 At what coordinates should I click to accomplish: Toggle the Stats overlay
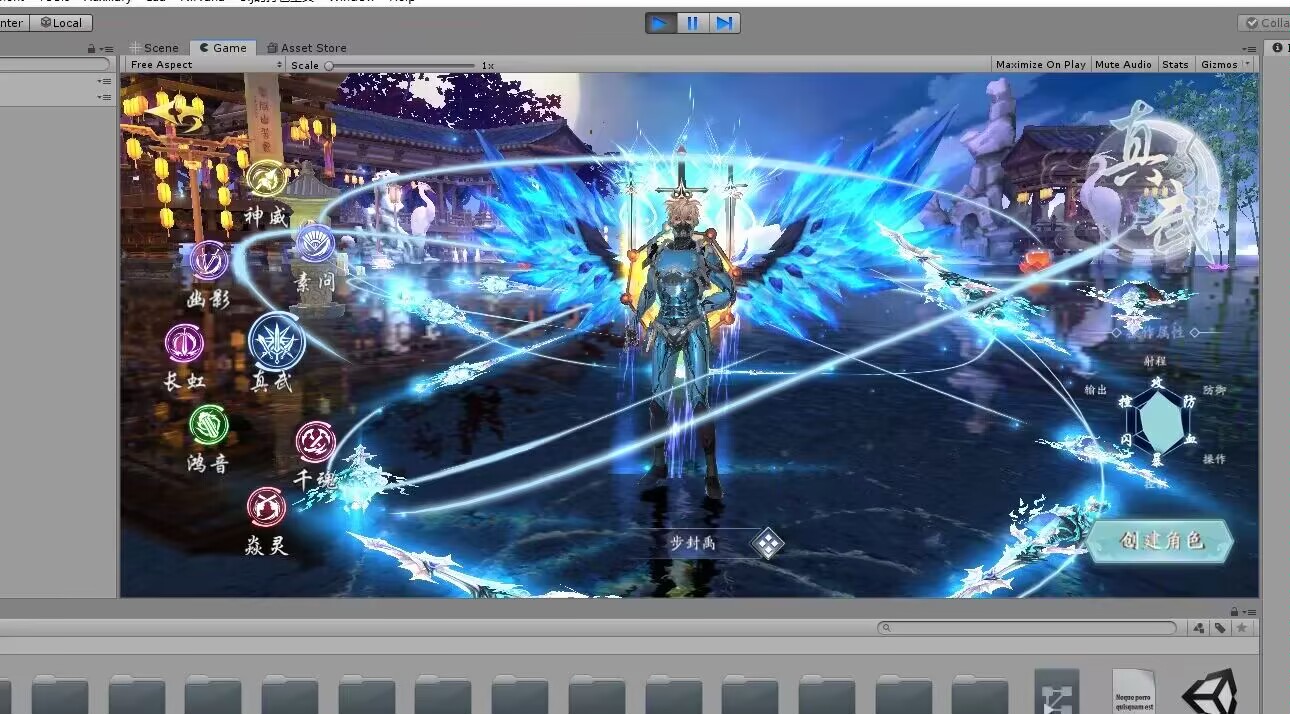click(1175, 65)
